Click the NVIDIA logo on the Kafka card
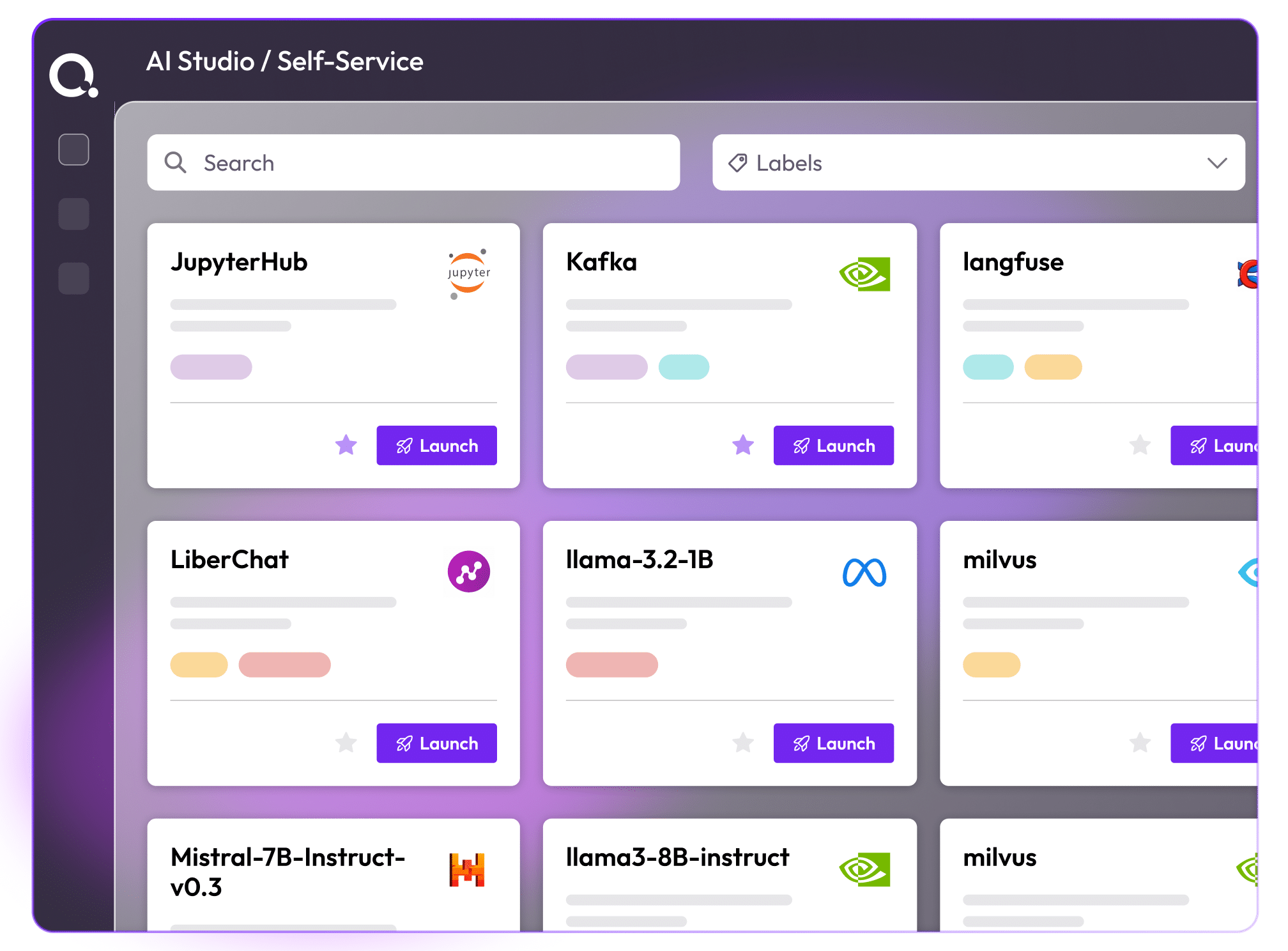Viewport: 1288px width, 951px height. [864, 274]
